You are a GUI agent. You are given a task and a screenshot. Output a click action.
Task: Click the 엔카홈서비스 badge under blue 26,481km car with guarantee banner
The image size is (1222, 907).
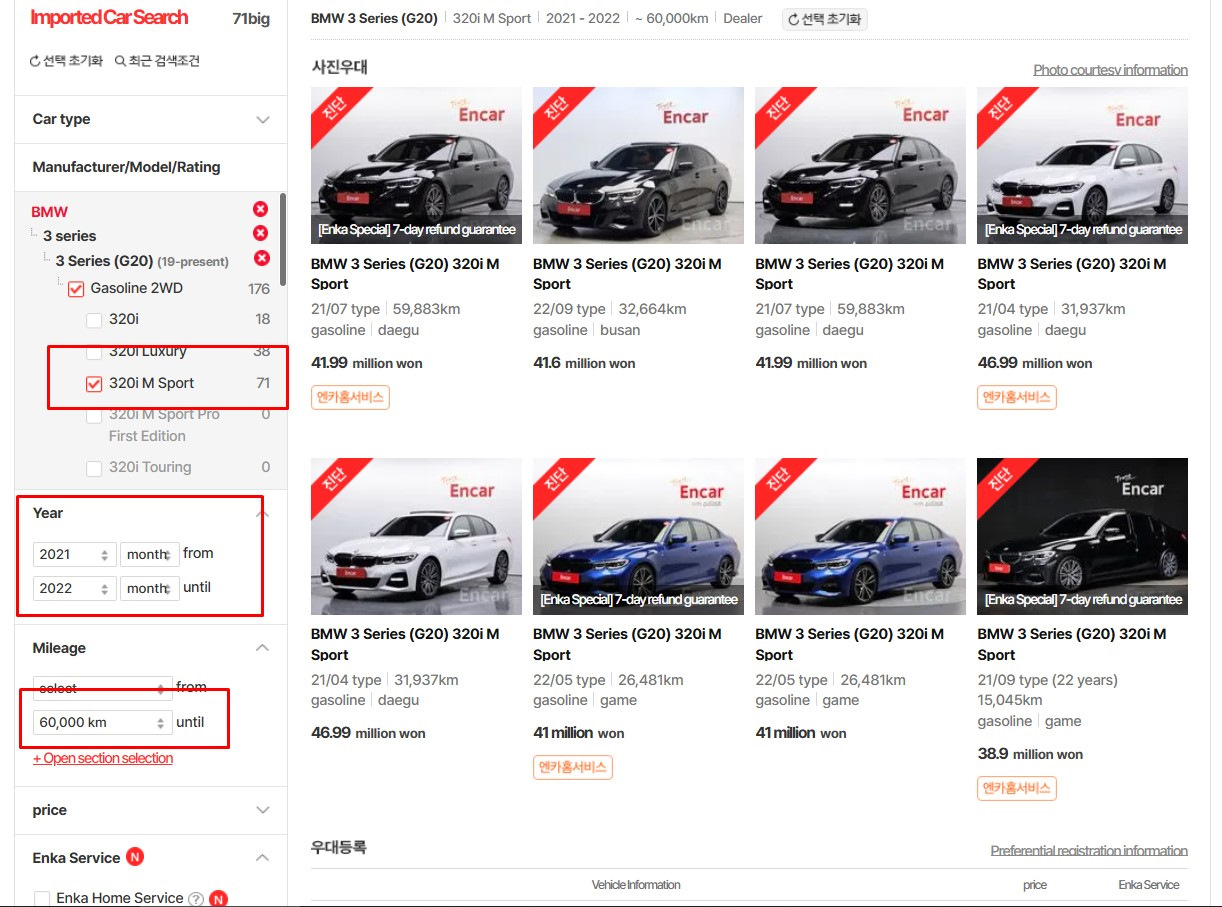coord(572,767)
